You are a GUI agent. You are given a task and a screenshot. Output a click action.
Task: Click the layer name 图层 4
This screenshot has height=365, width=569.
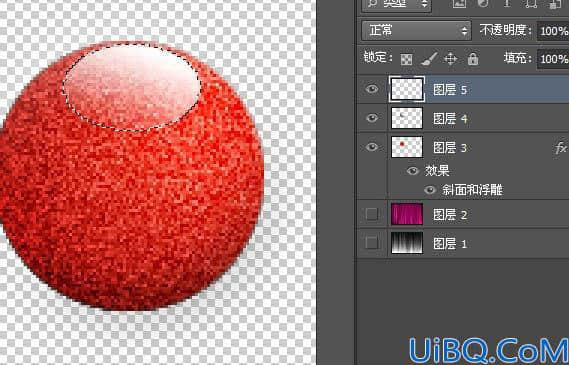pos(450,119)
